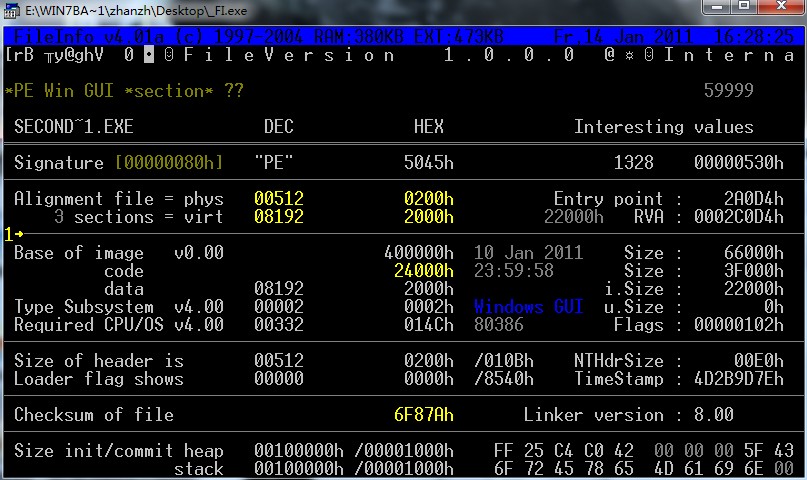
Task: Click the Type Subsystem v4.00 label
Action: pyautogui.click(x=119, y=307)
